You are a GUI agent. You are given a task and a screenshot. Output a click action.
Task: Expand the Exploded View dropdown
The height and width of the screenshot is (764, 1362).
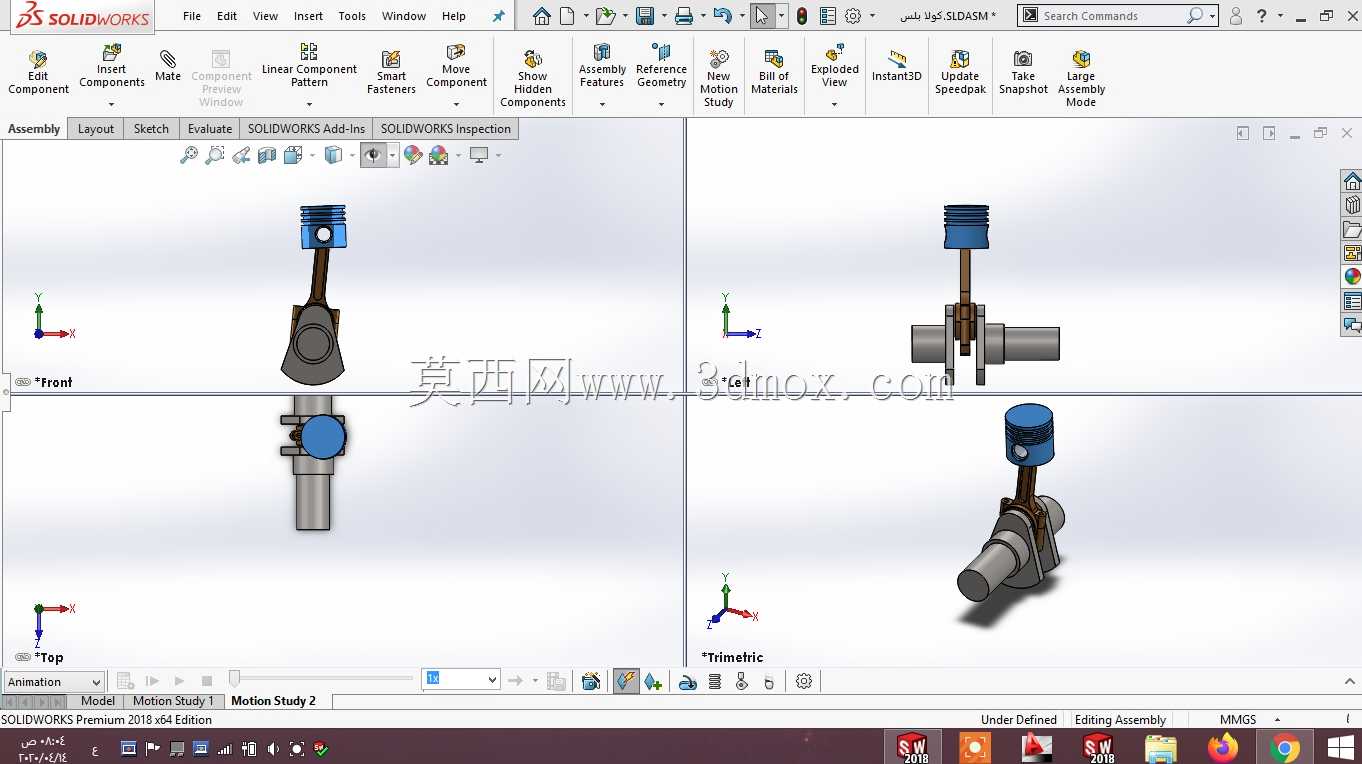click(834, 104)
